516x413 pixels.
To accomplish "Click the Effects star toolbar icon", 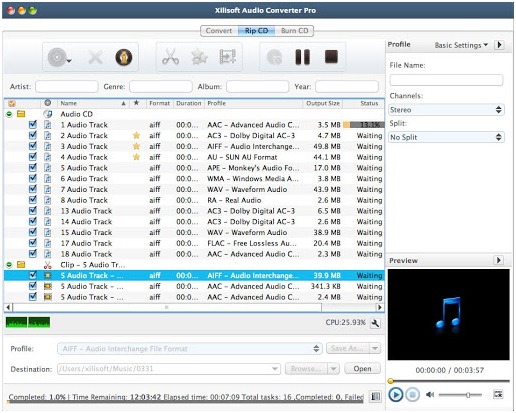I will (x=199, y=57).
